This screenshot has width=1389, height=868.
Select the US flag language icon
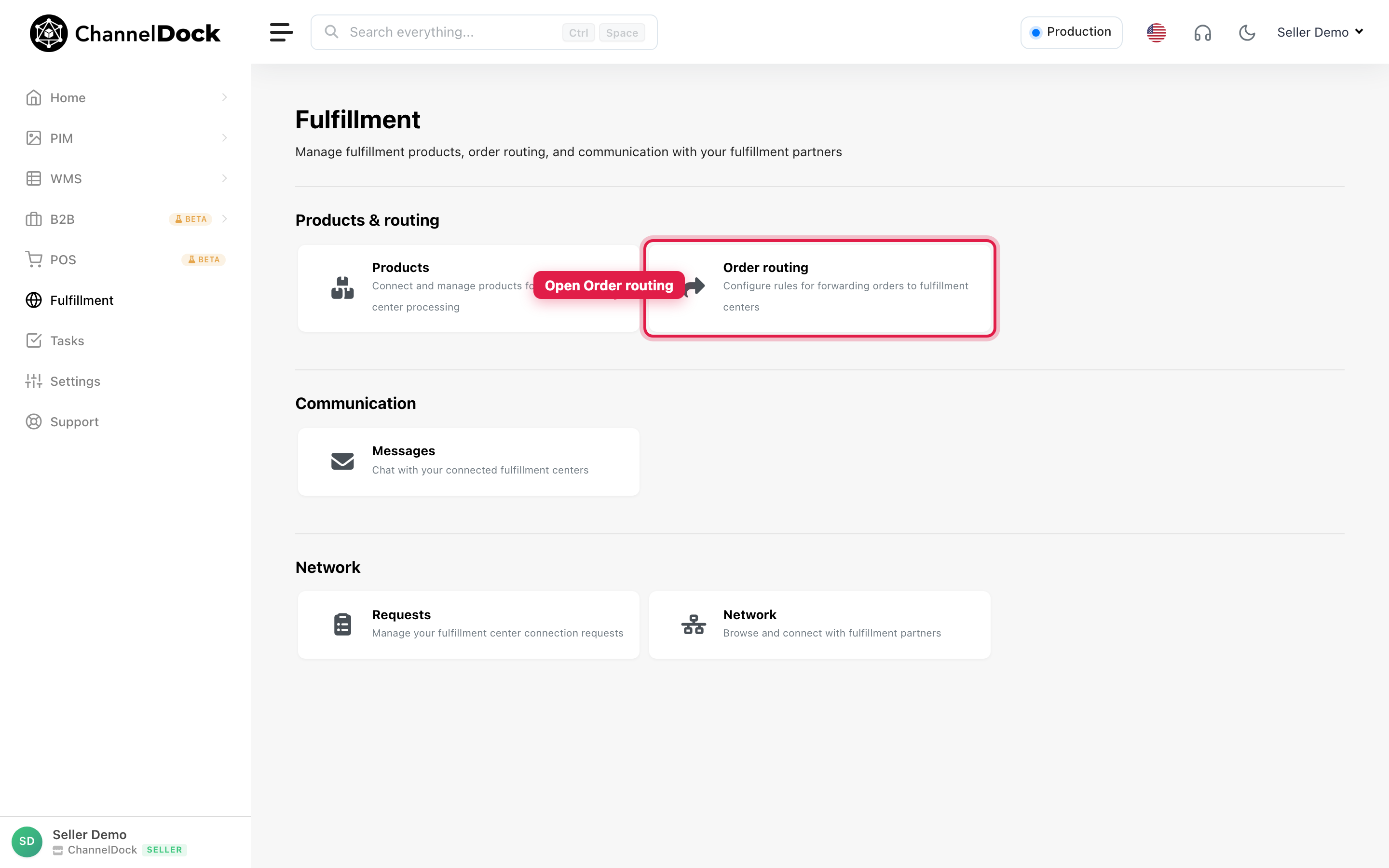(x=1156, y=33)
